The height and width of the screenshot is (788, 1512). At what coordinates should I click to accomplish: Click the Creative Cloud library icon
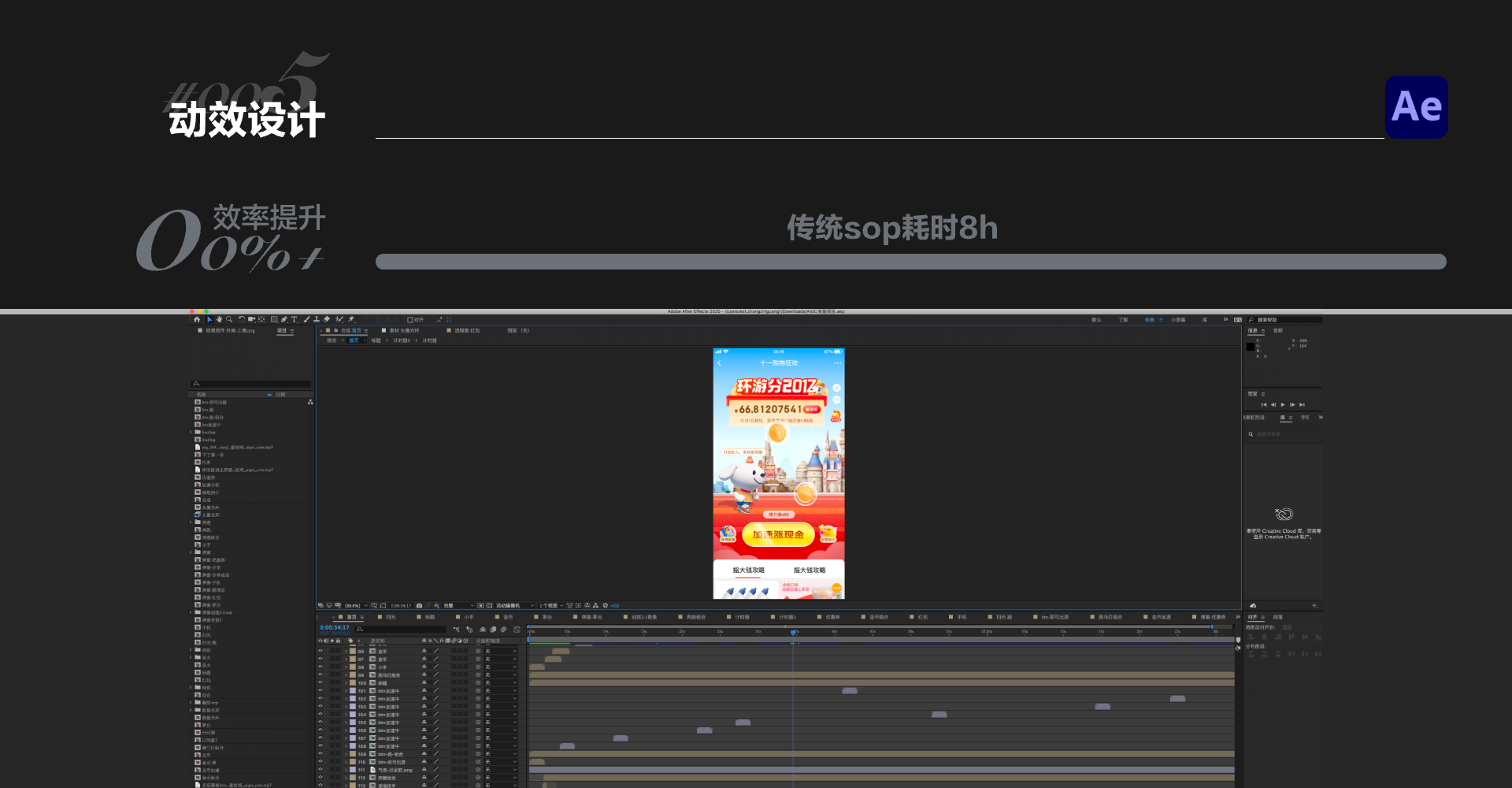(1284, 514)
